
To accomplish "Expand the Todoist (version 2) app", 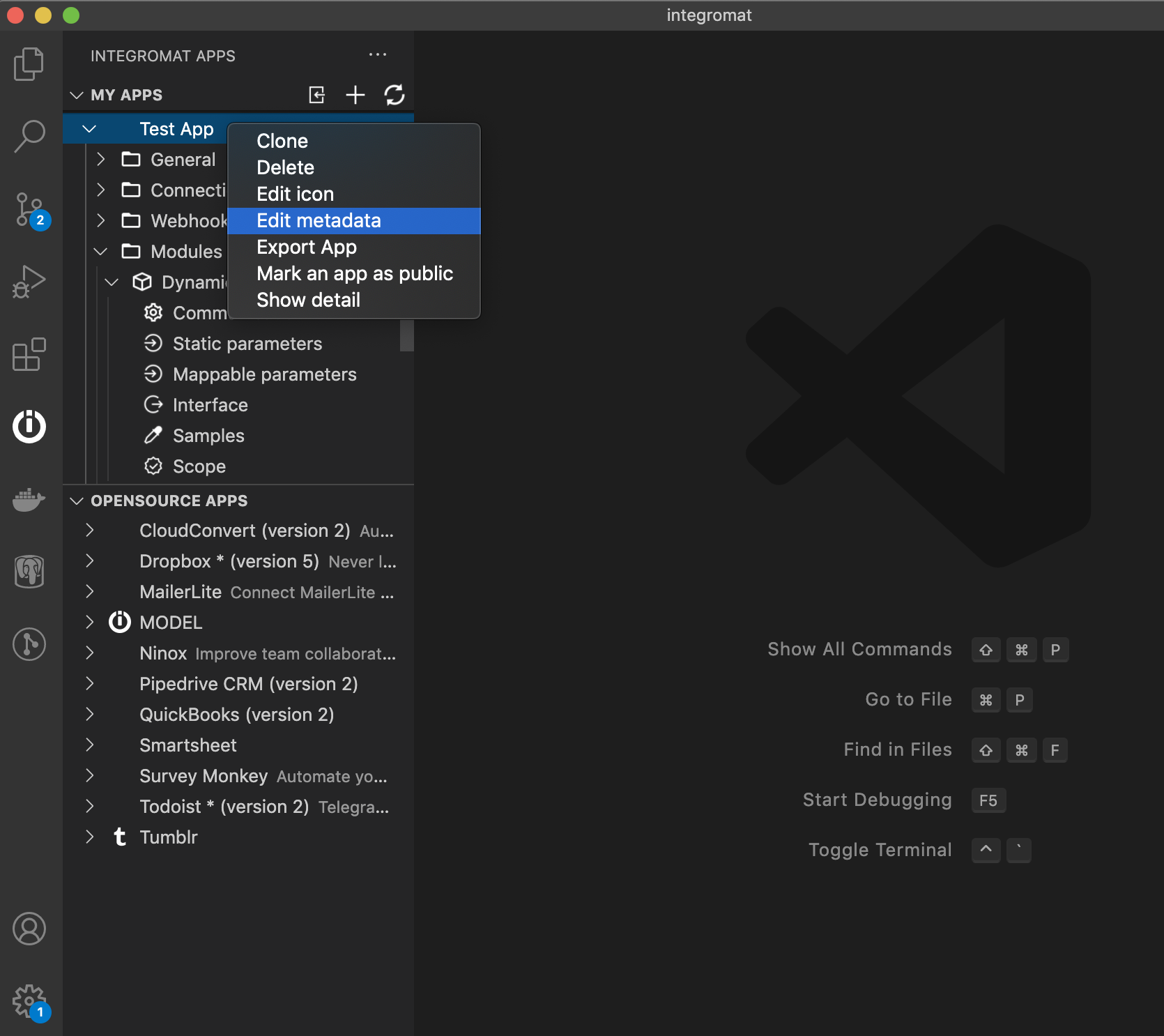I will pos(89,806).
